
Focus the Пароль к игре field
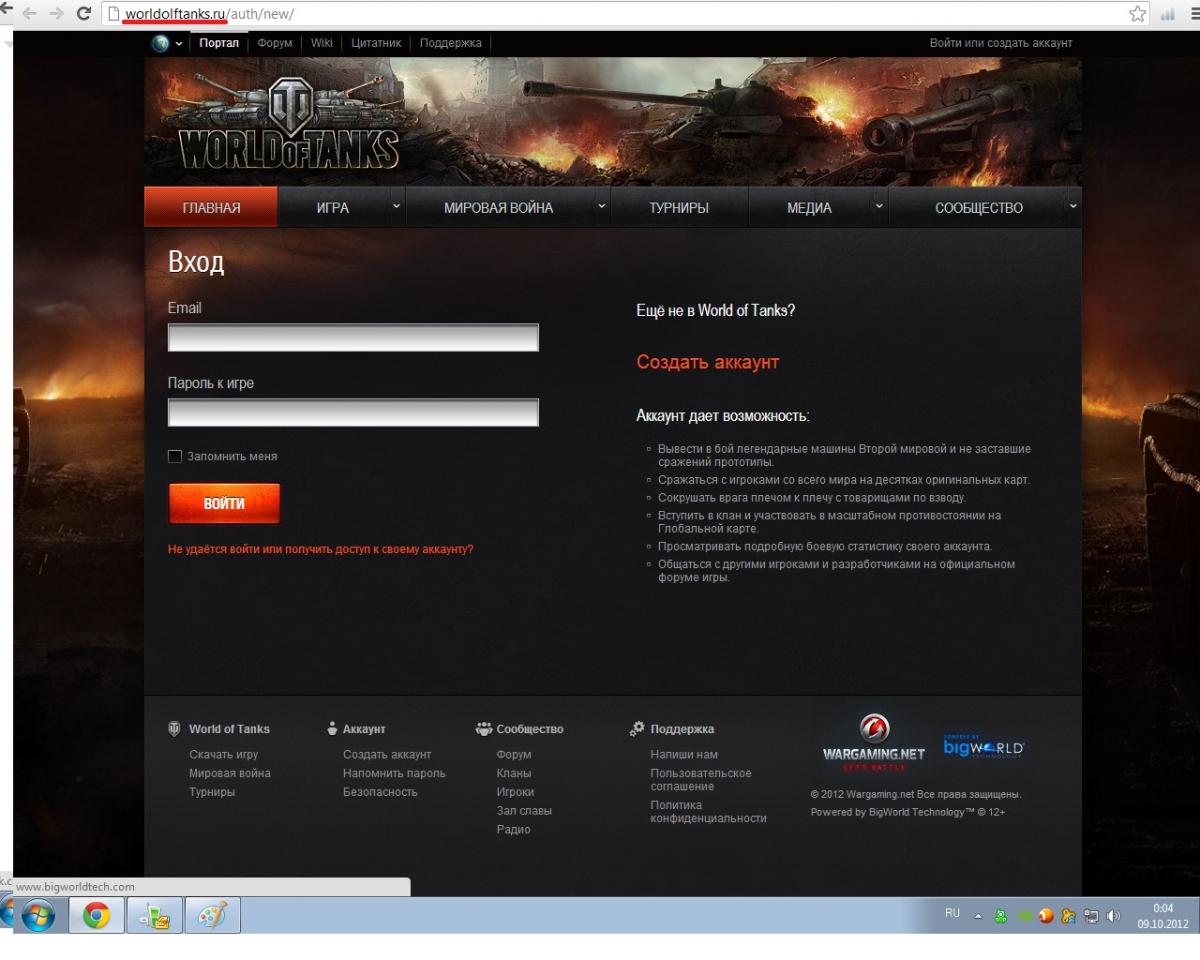tap(353, 412)
